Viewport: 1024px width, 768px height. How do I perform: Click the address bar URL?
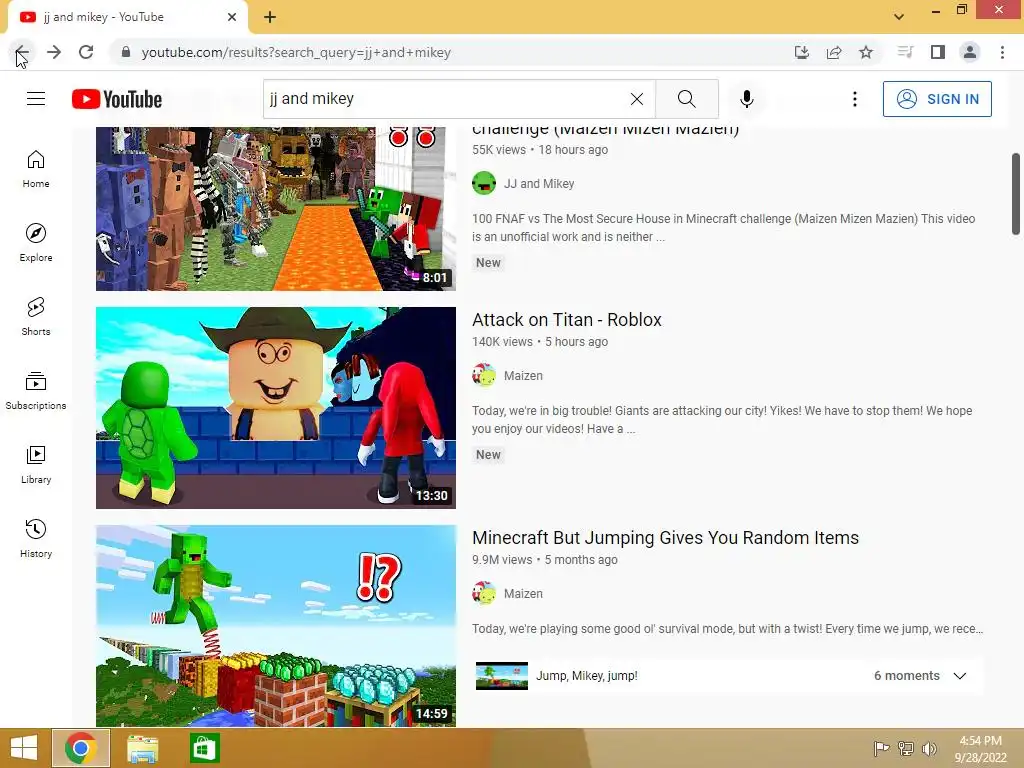(296, 52)
